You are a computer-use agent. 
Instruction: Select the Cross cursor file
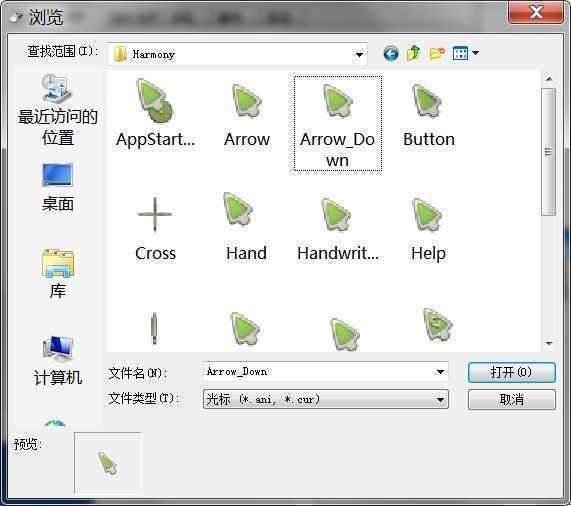(x=155, y=229)
